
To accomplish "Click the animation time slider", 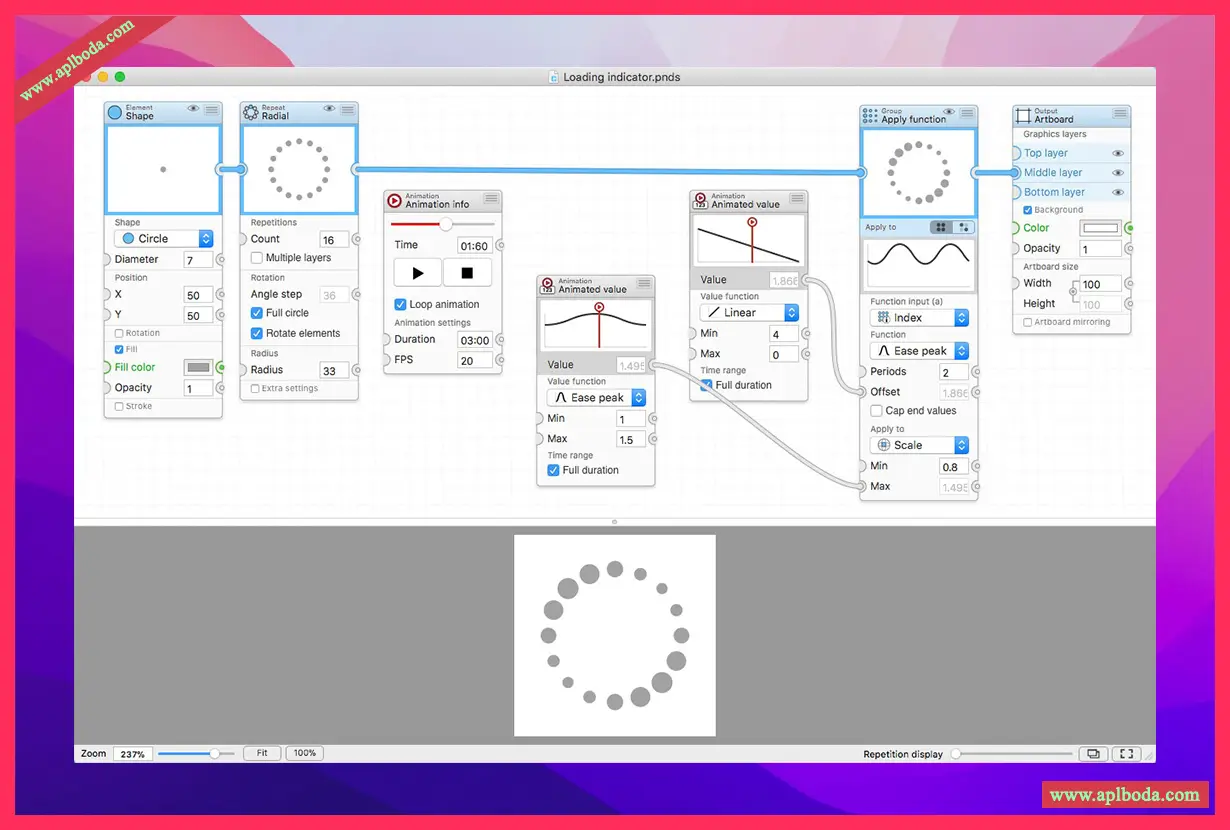I will click(x=443, y=224).
